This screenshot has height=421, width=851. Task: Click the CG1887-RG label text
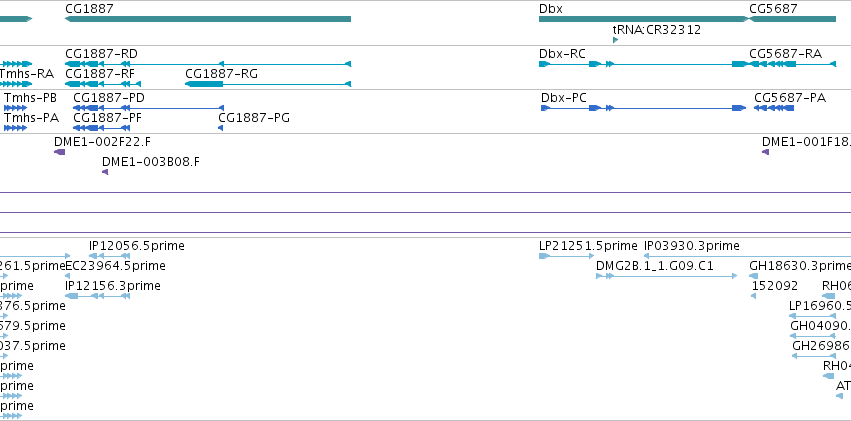coord(221,74)
